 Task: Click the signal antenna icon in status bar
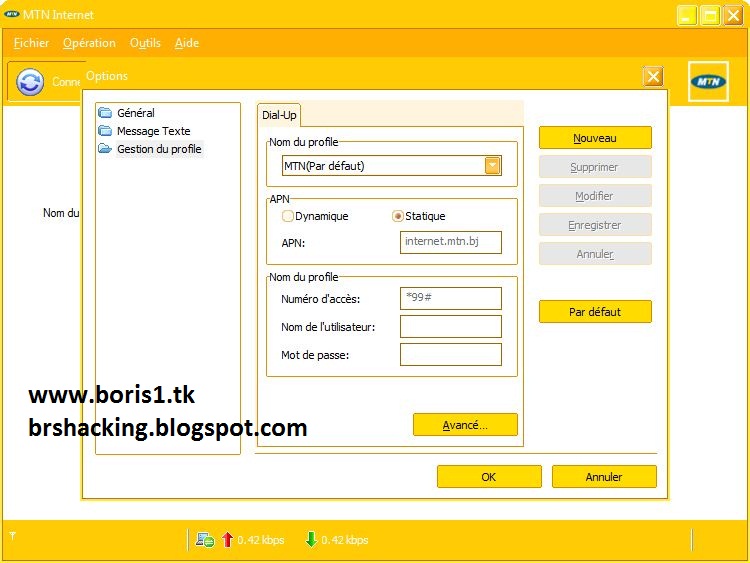pyautogui.click(x=13, y=535)
